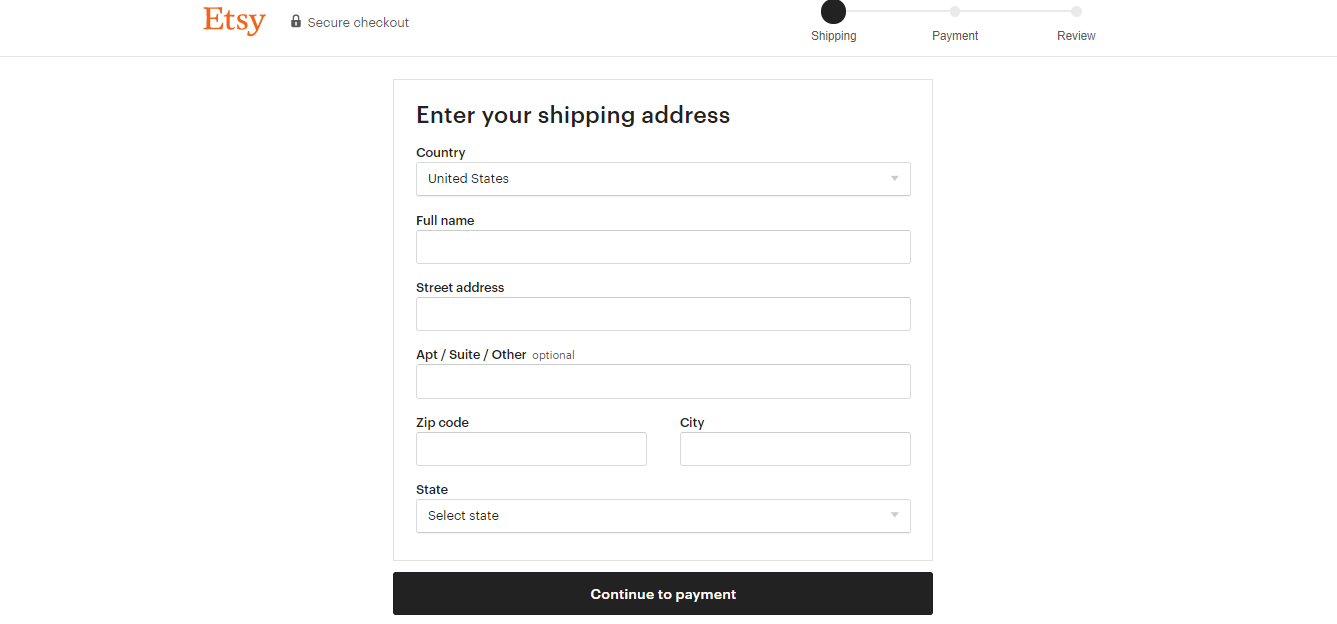Click the Etsy logo

click(234, 20)
